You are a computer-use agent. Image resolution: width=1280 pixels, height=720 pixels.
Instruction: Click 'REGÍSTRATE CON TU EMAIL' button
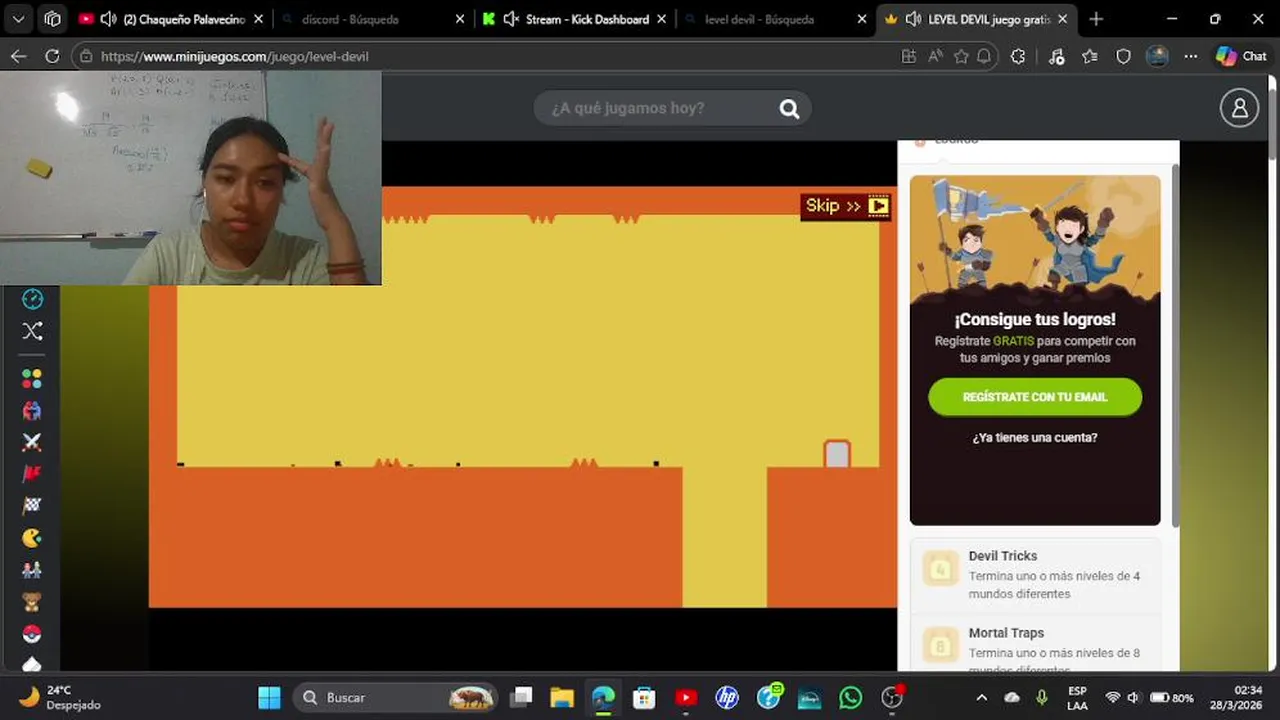point(1035,397)
